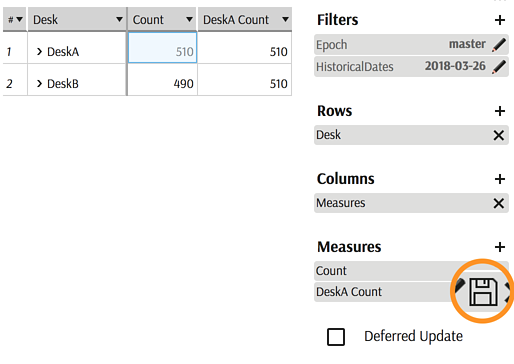
Task: Expand the DeskA row
Action: (x=39, y=52)
